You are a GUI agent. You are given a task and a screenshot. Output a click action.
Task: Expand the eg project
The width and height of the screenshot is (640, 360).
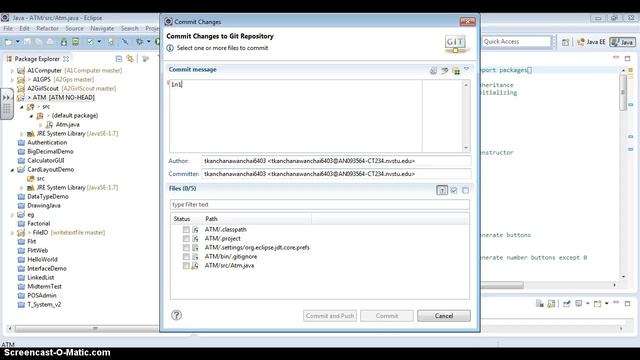[12, 215]
